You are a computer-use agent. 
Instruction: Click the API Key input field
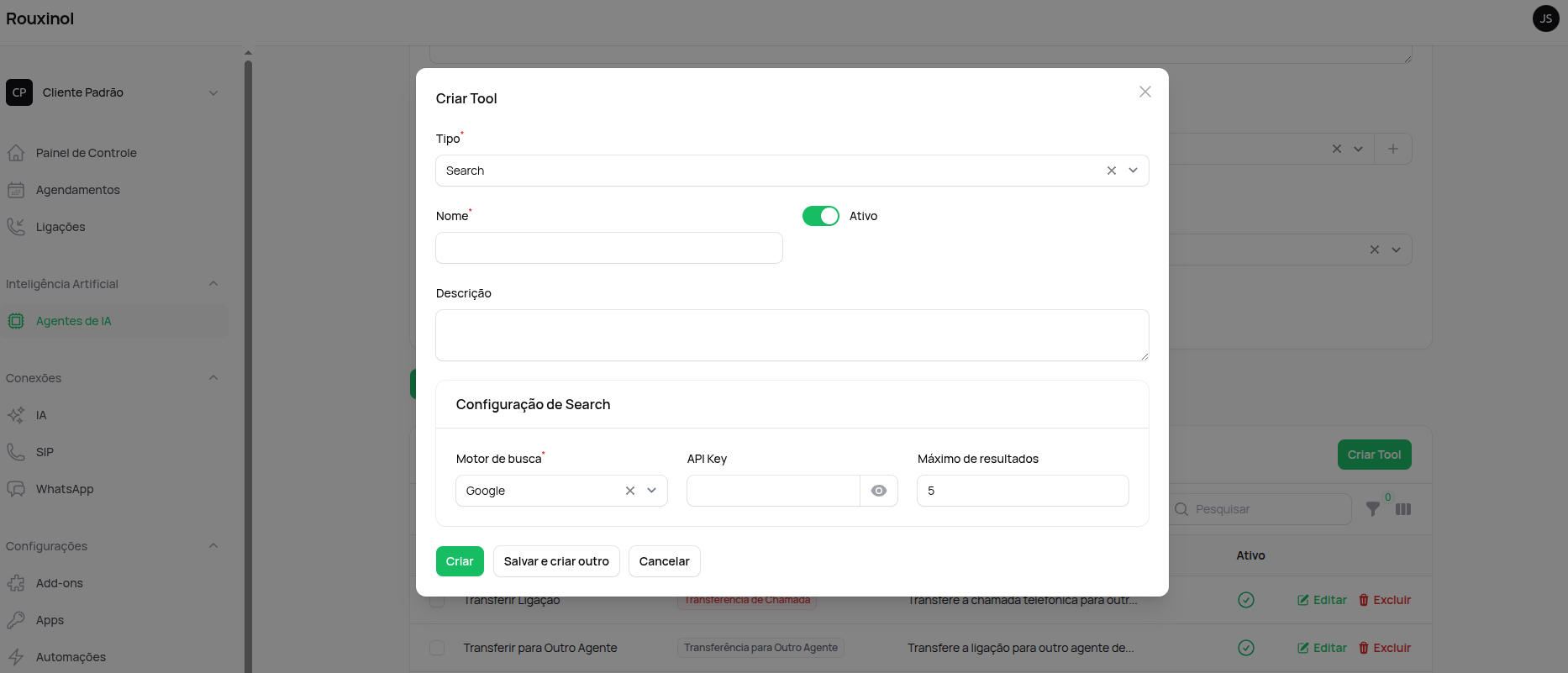pyautogui.click(x=773, y=491)
